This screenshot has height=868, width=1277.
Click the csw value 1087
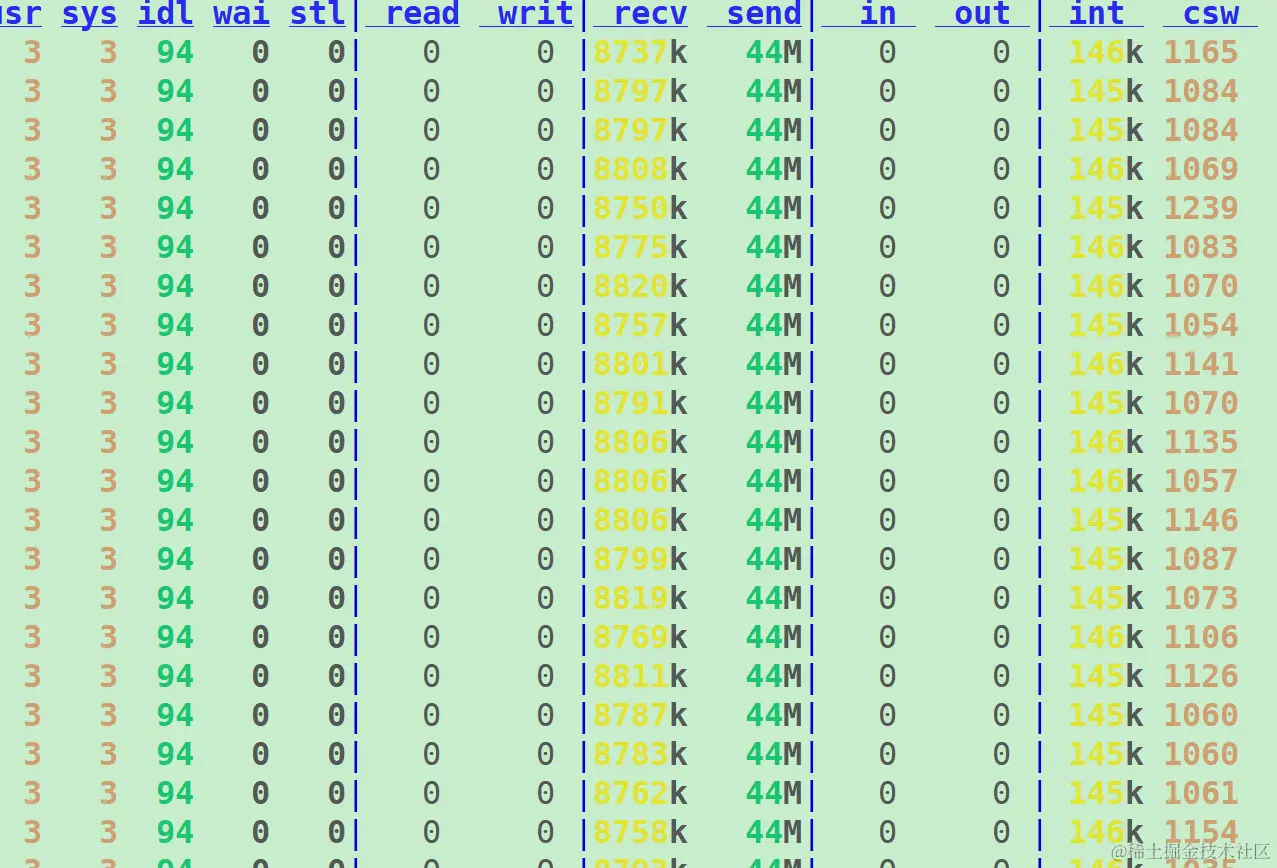point(1201,559)
